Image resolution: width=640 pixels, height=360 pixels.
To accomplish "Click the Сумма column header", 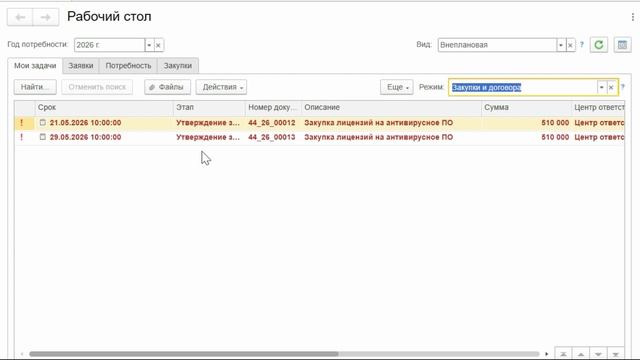I will pos(527,108).
